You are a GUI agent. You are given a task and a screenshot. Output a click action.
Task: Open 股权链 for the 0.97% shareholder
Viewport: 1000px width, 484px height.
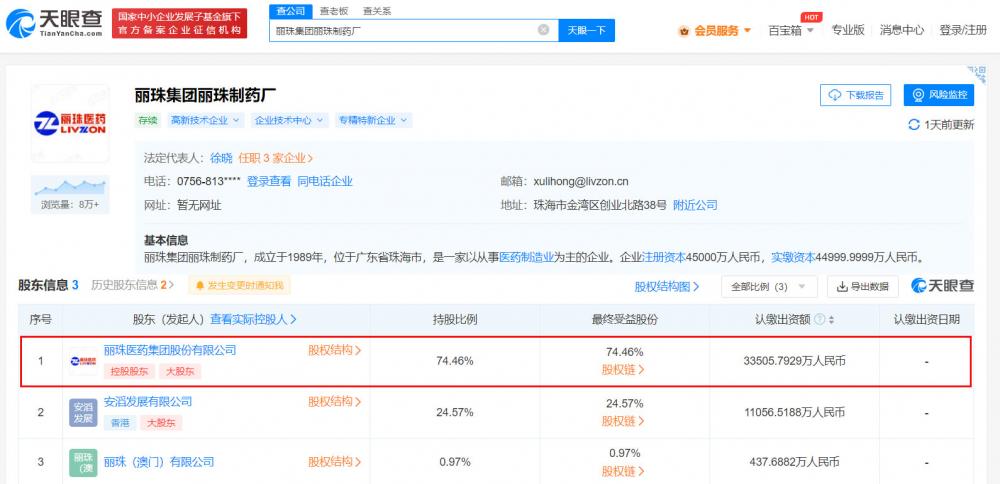pyautogui.click(x=623, y=471)
